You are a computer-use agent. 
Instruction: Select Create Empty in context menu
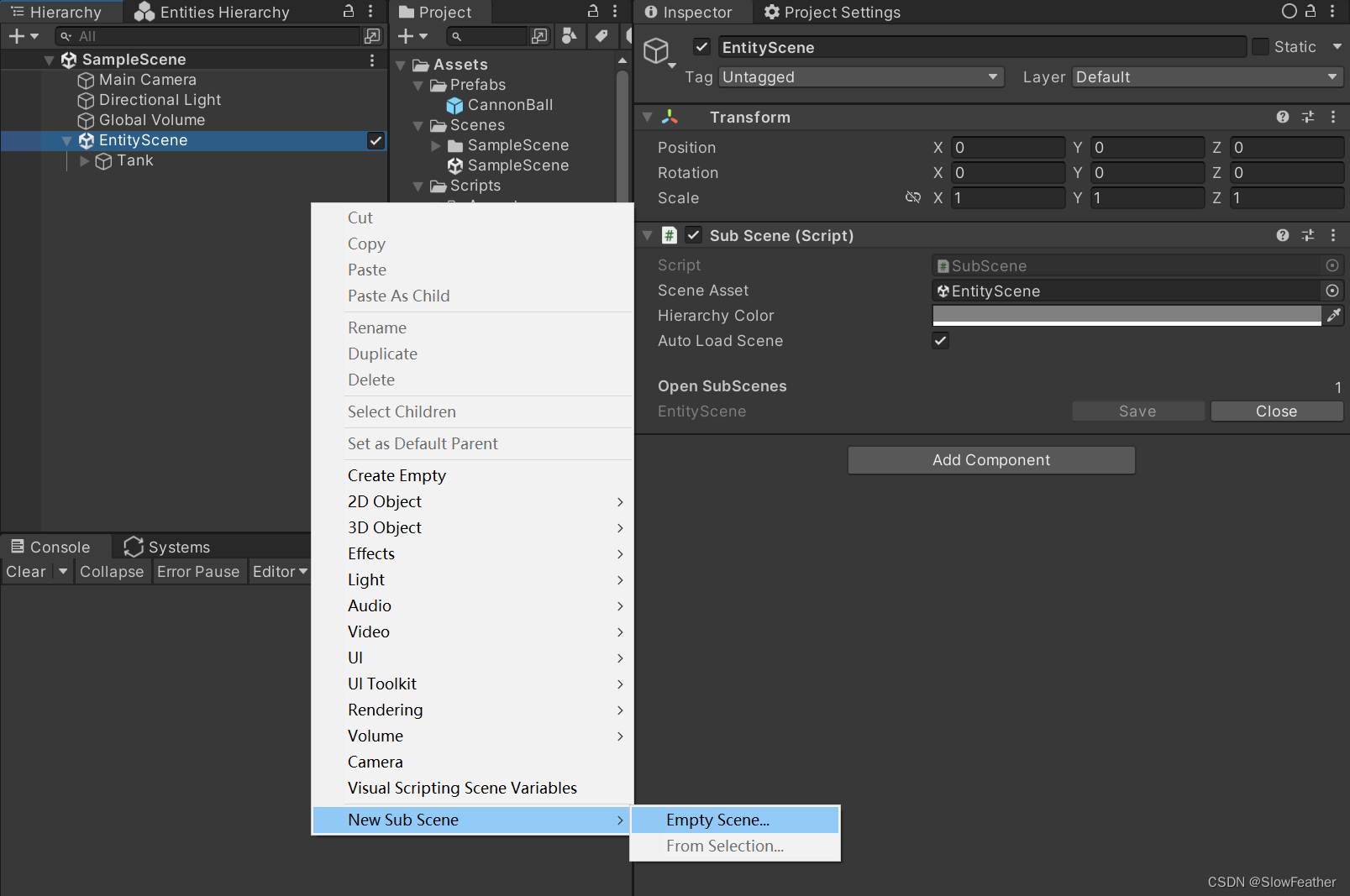click(472, 475)
